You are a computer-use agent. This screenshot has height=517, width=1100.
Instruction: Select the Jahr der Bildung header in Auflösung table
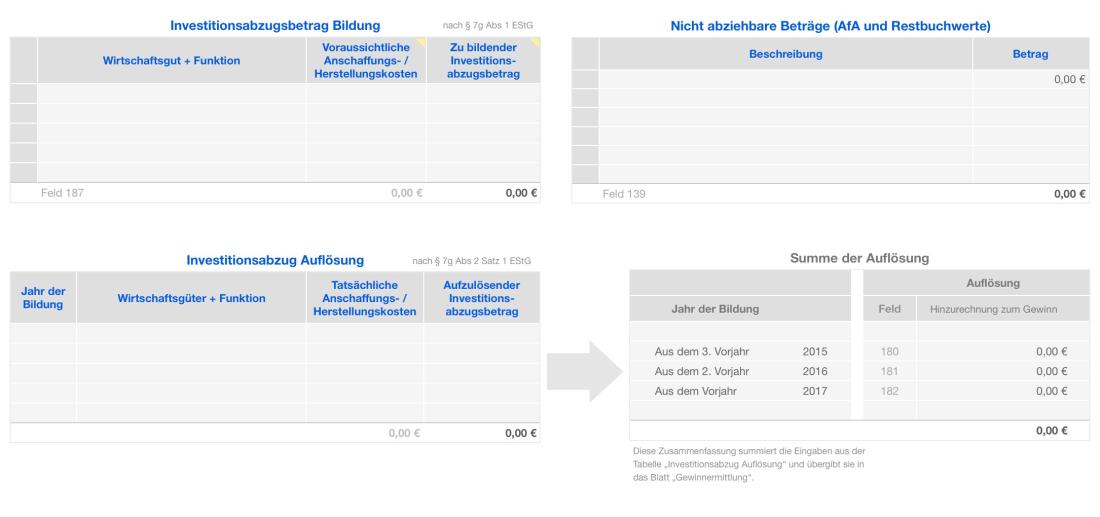tap(43, 298)
